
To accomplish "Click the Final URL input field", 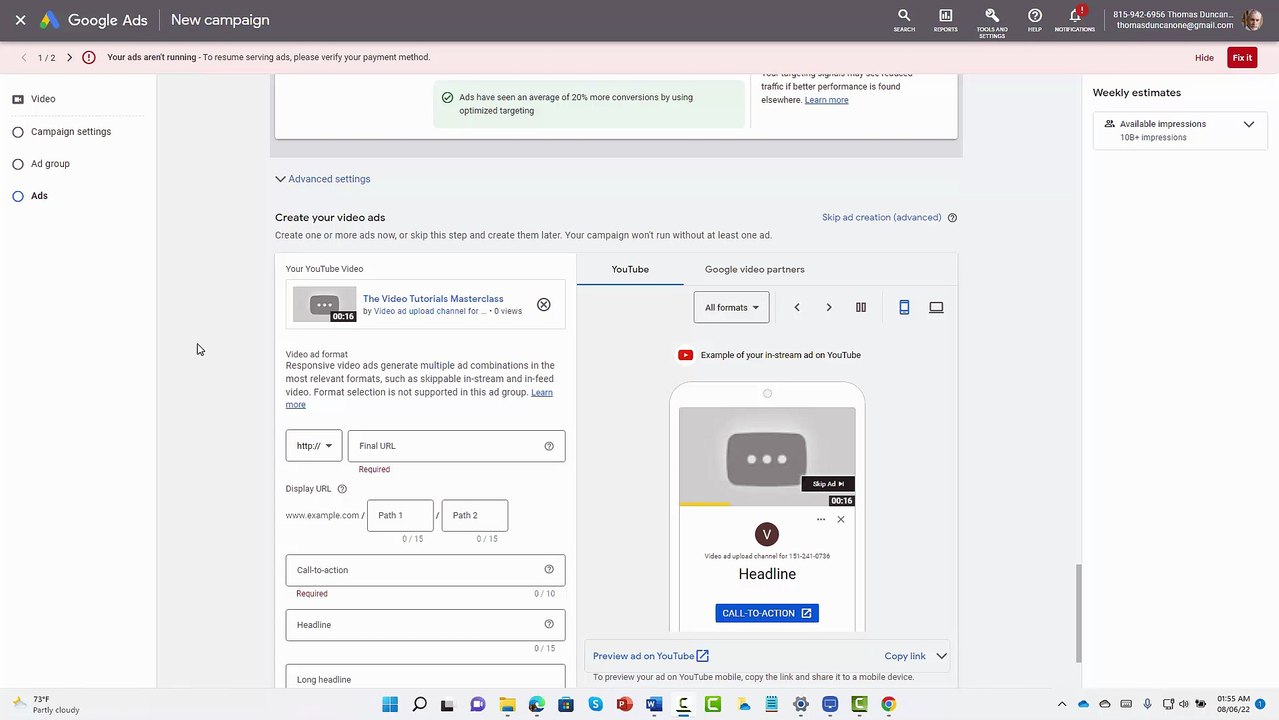I will coord(456,446).
